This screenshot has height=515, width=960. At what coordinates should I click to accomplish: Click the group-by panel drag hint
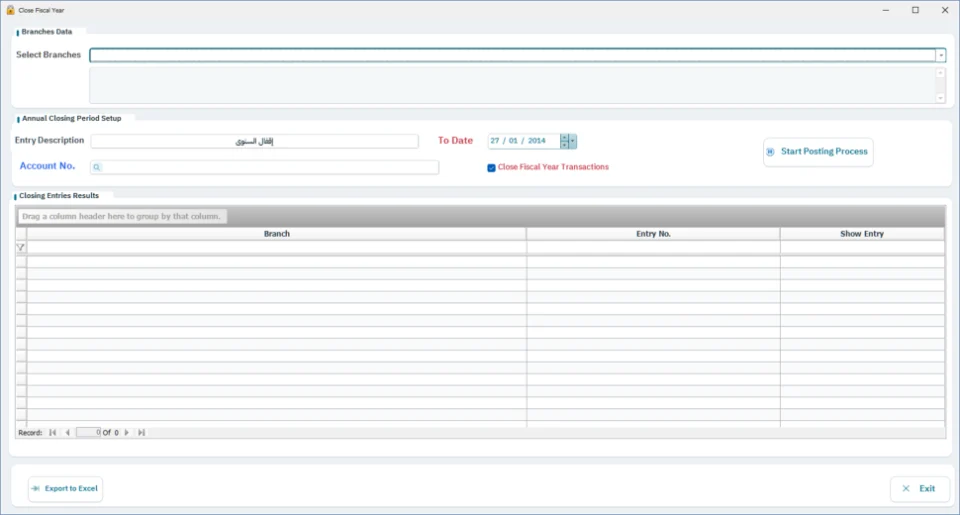click(122, 216)
